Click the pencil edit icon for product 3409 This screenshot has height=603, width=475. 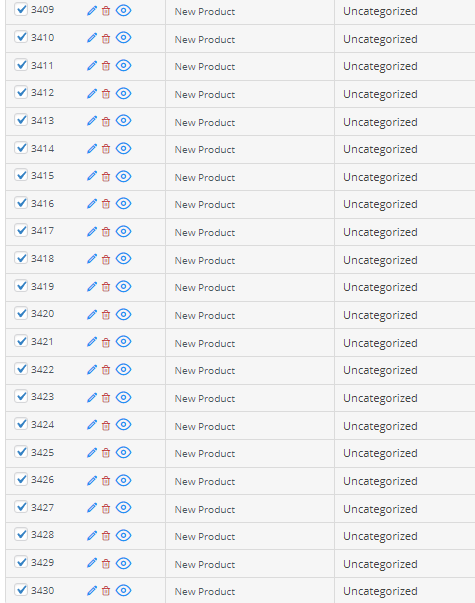tap(92, 11)
